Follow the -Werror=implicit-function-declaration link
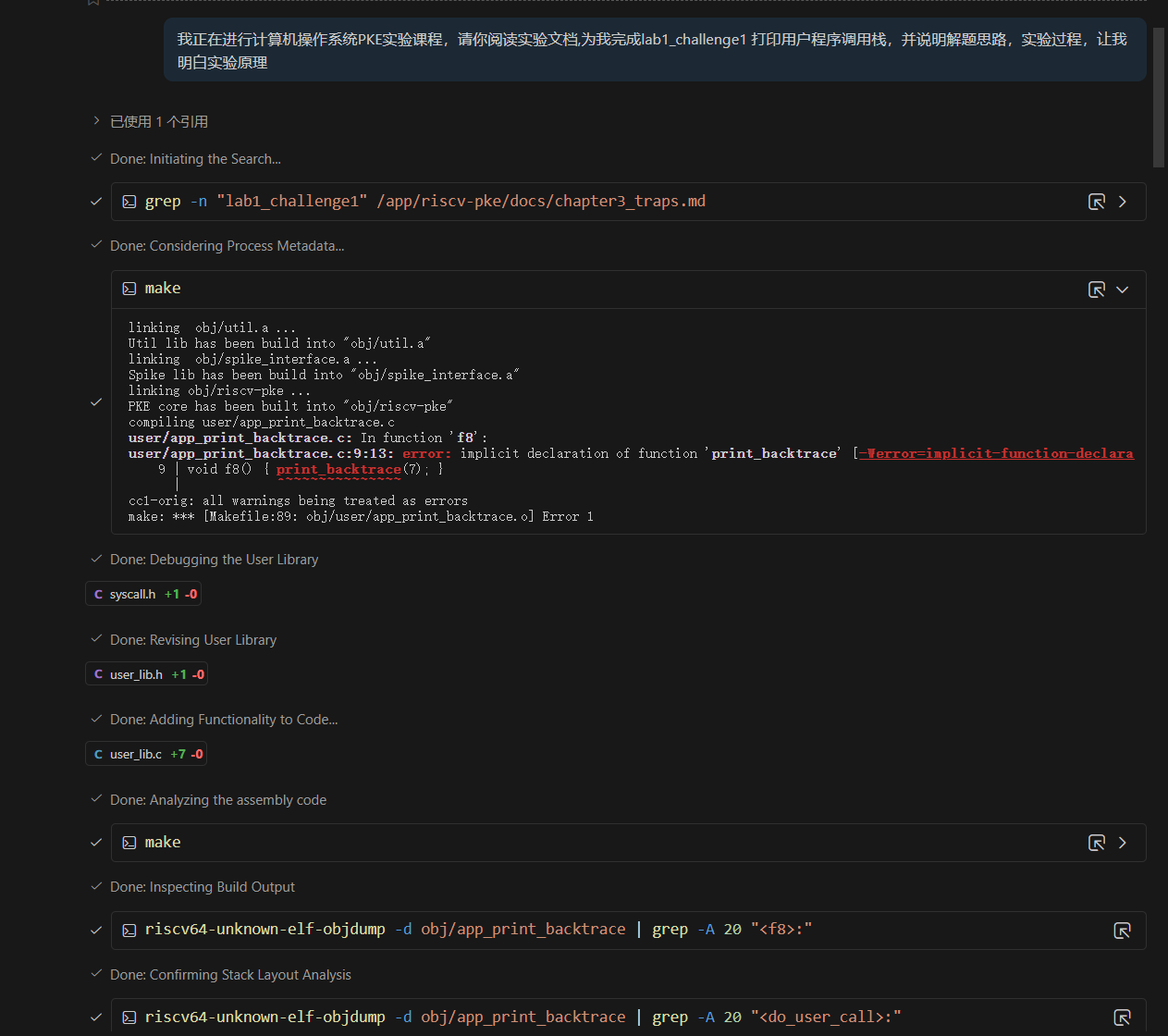The height and width of the screenshot is (1036, 1168). (x=996, y=453)
